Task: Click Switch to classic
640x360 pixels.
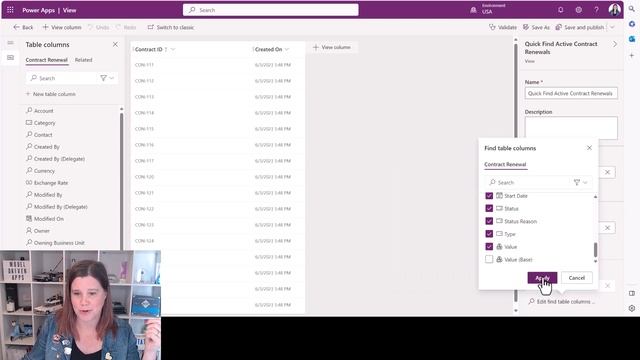Action: tap(171, 27)
